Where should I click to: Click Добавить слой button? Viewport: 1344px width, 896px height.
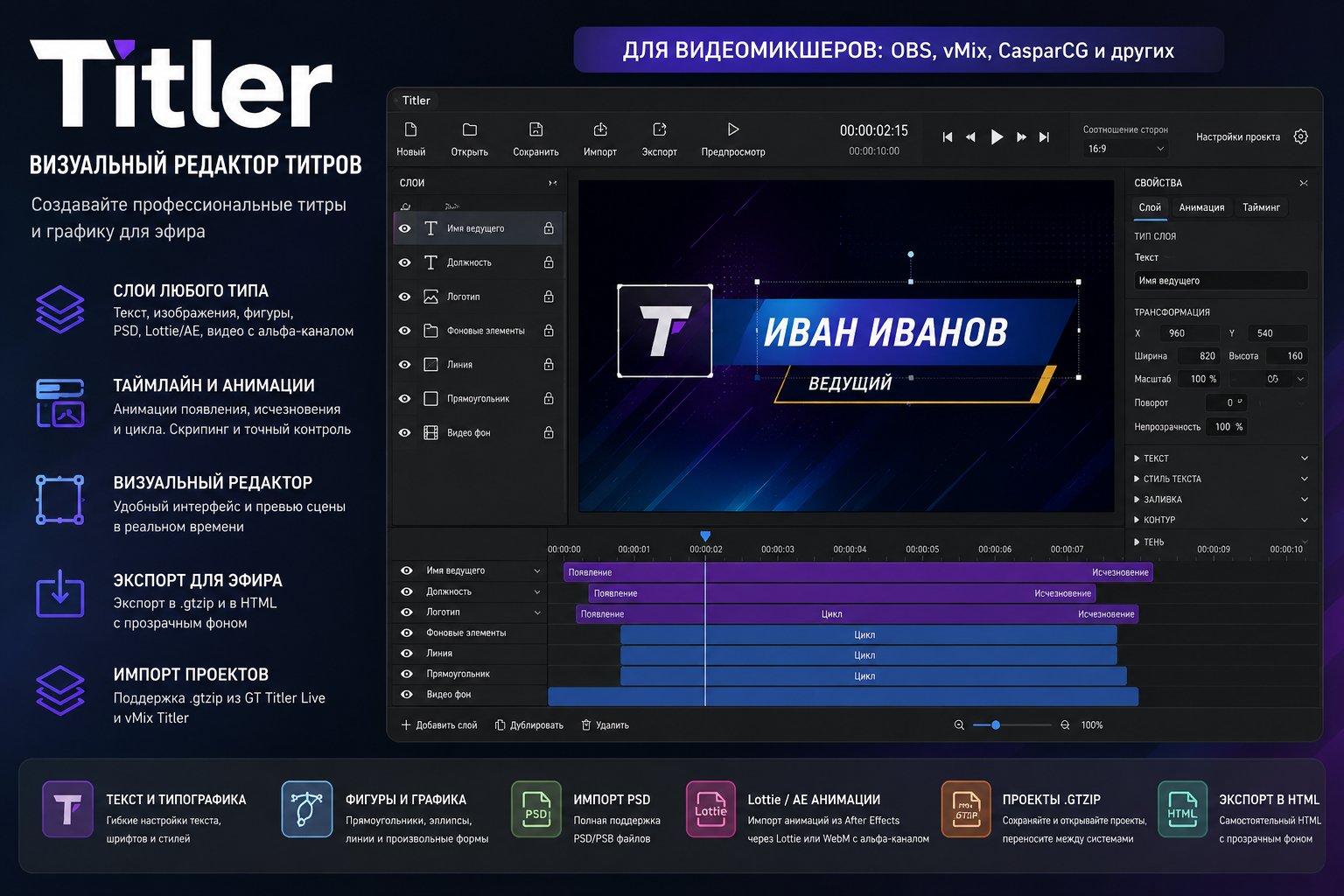[439, 725]
